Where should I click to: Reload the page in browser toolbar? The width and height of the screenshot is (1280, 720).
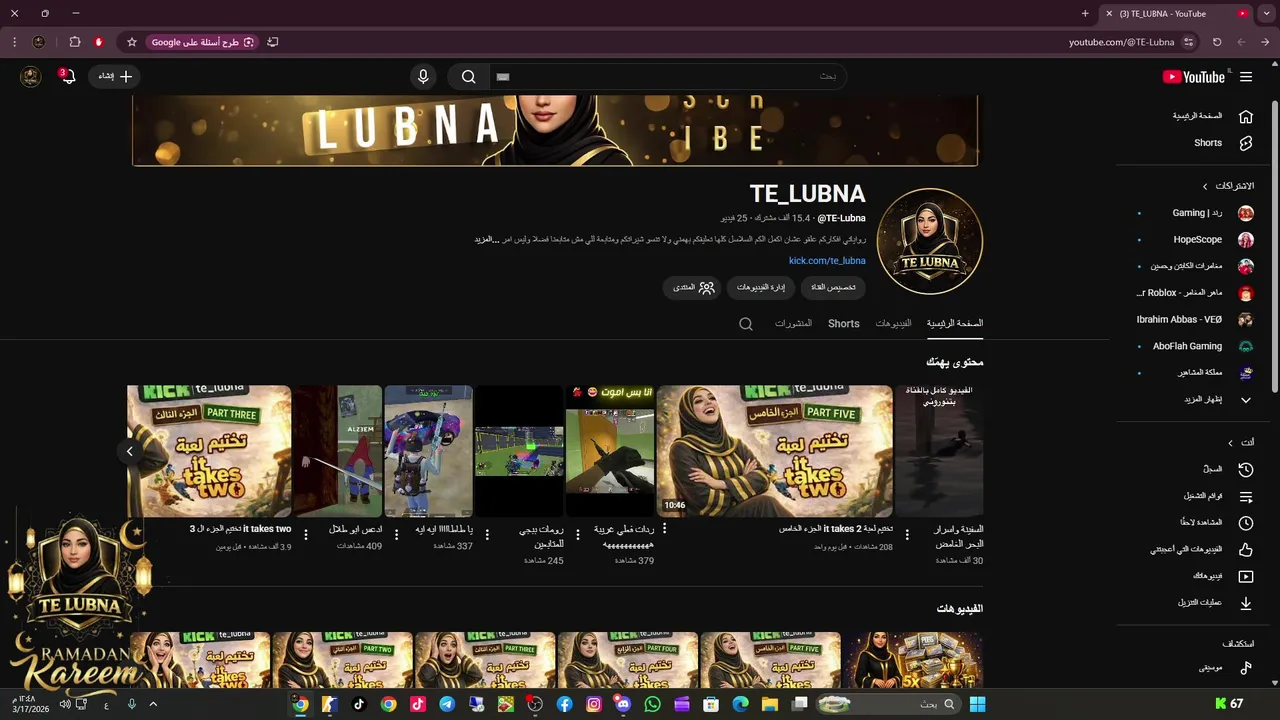[1217, 42]
